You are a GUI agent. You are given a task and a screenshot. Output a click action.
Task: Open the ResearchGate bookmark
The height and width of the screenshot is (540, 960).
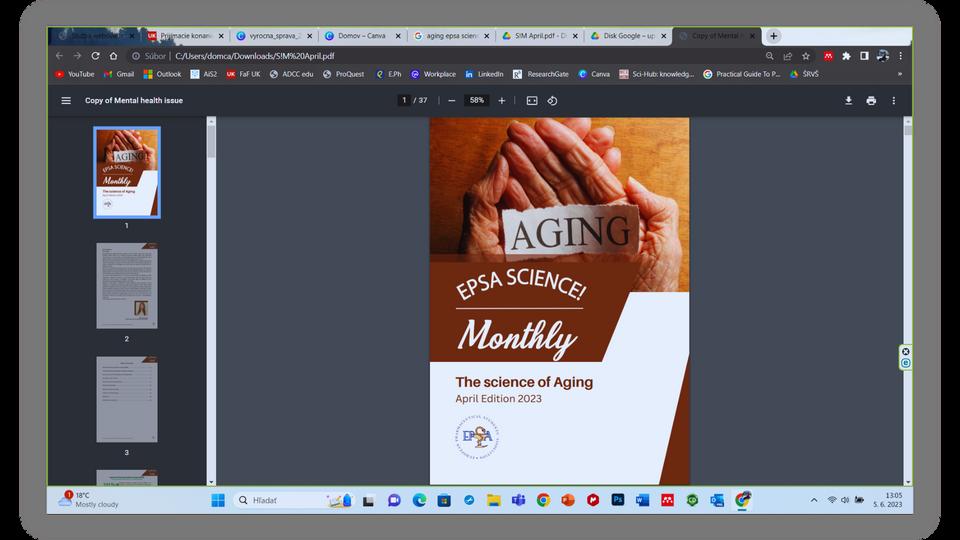pos(541,74)
